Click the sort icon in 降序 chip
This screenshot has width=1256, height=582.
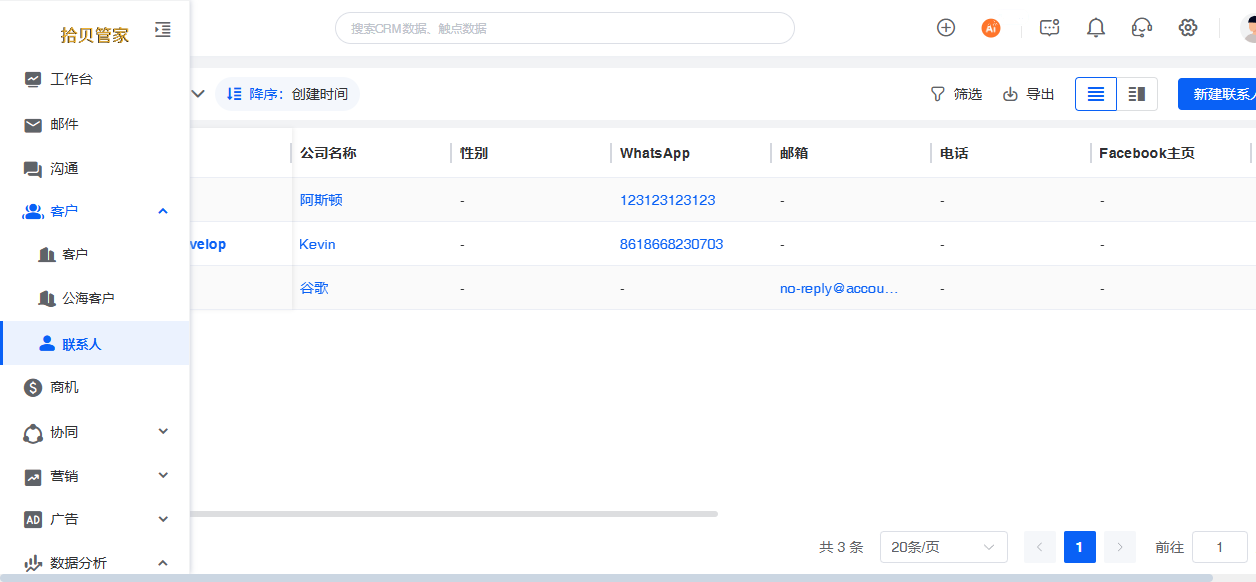tap(234, 94)
